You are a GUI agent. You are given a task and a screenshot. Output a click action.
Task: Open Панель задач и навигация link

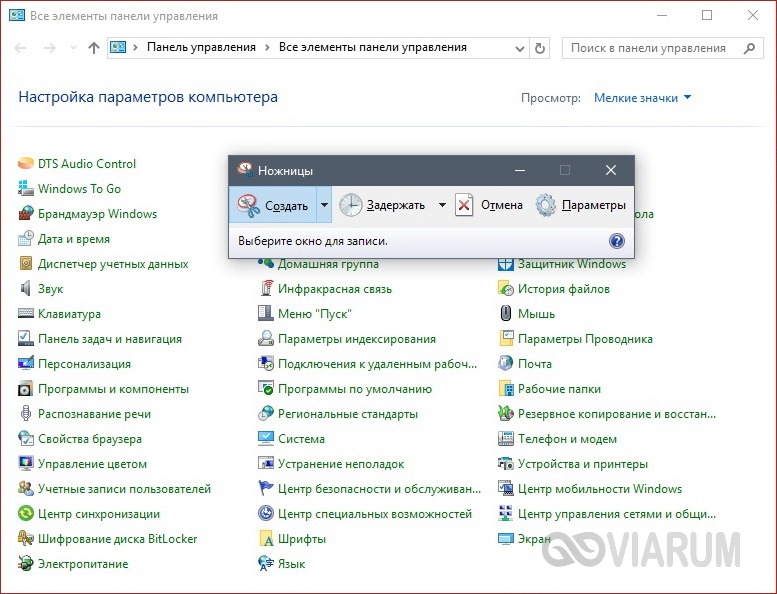click(x=110, y=339)
